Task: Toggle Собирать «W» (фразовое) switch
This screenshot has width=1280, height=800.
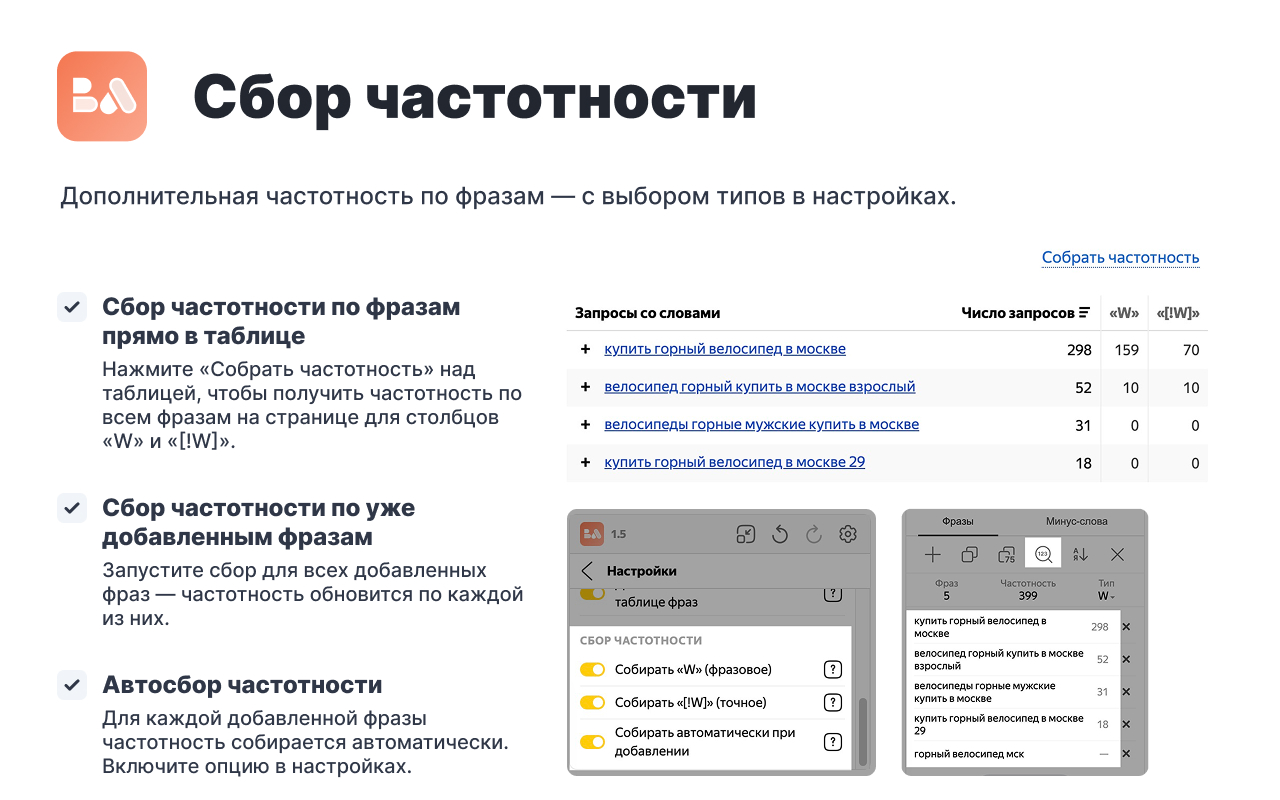Action: (x=593, y=670)
